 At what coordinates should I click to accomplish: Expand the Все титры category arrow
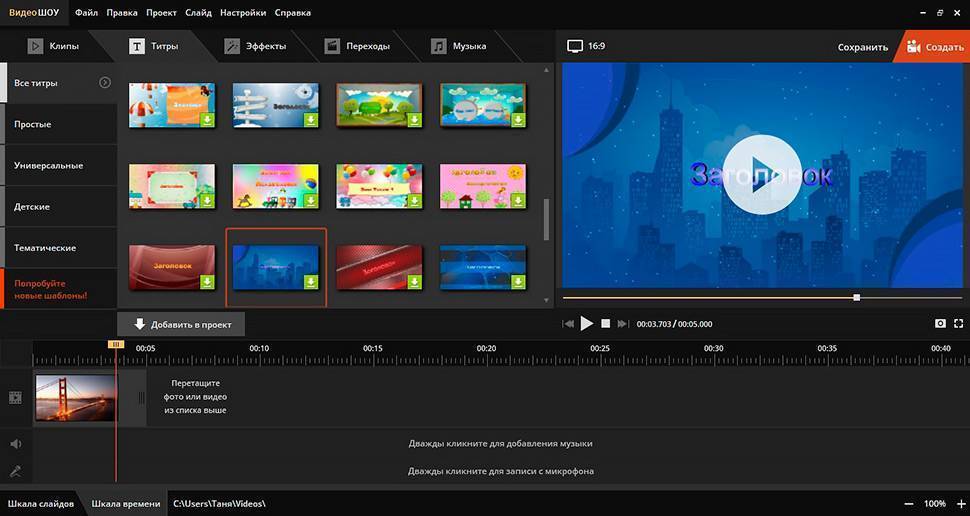(105, 83)
